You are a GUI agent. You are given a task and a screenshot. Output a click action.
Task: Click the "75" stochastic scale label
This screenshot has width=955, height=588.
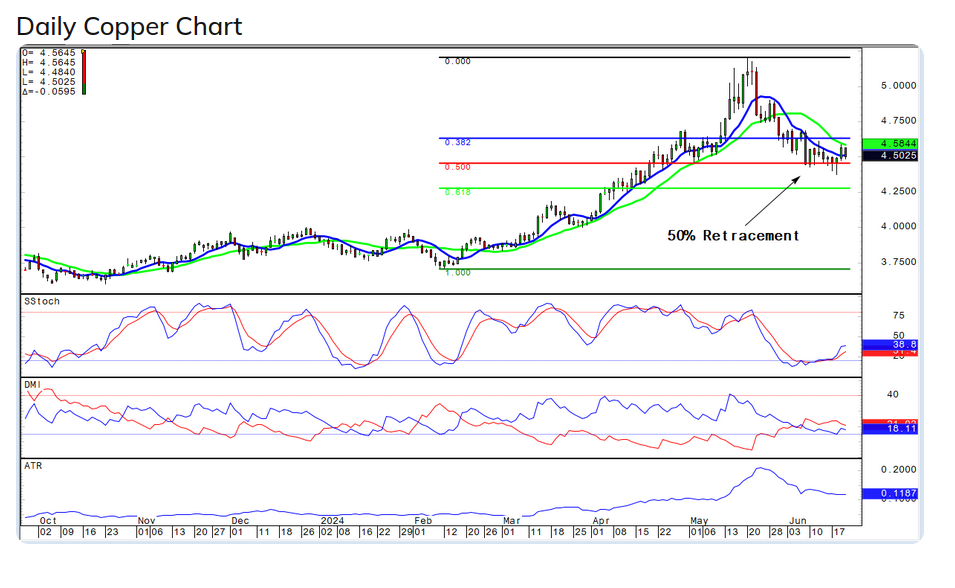898,316
